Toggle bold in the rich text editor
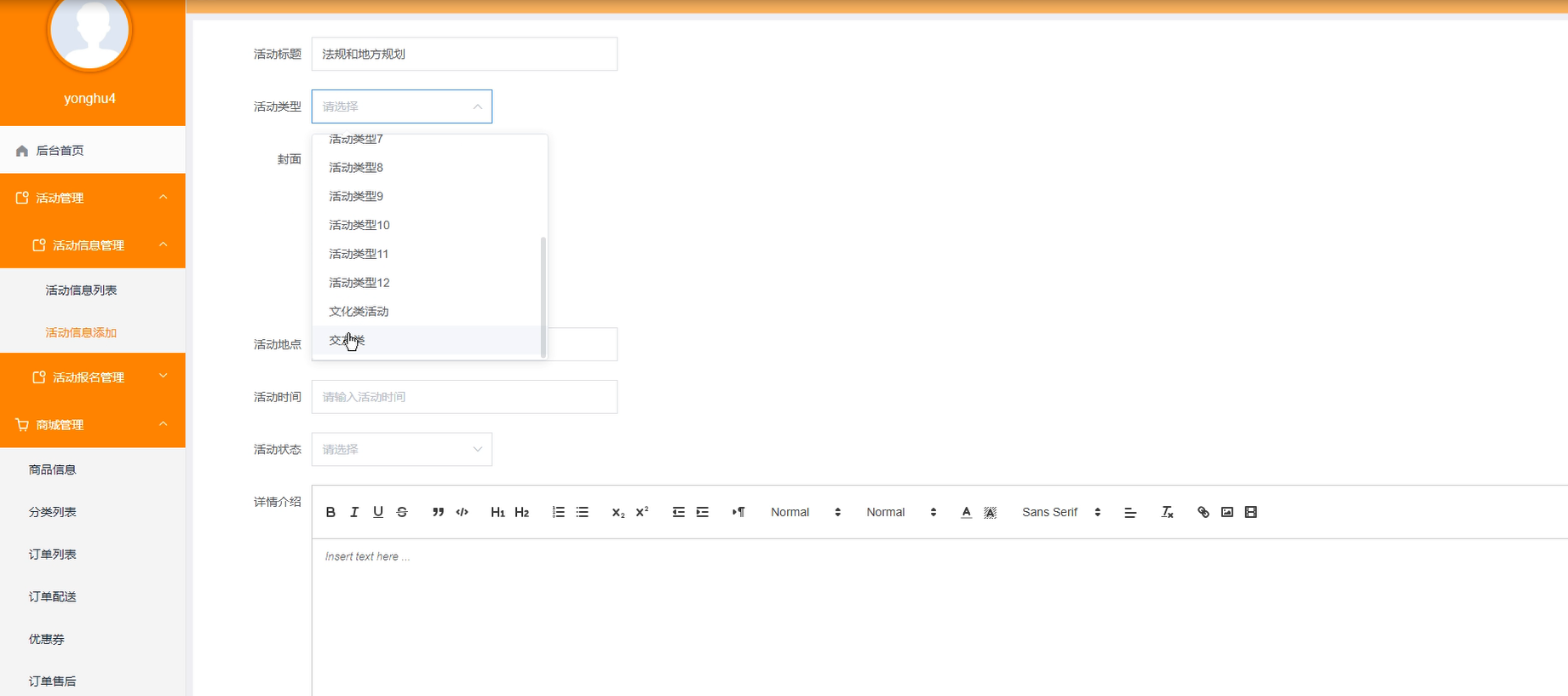This screenshot has height=696, width=1568. (330, 512)
